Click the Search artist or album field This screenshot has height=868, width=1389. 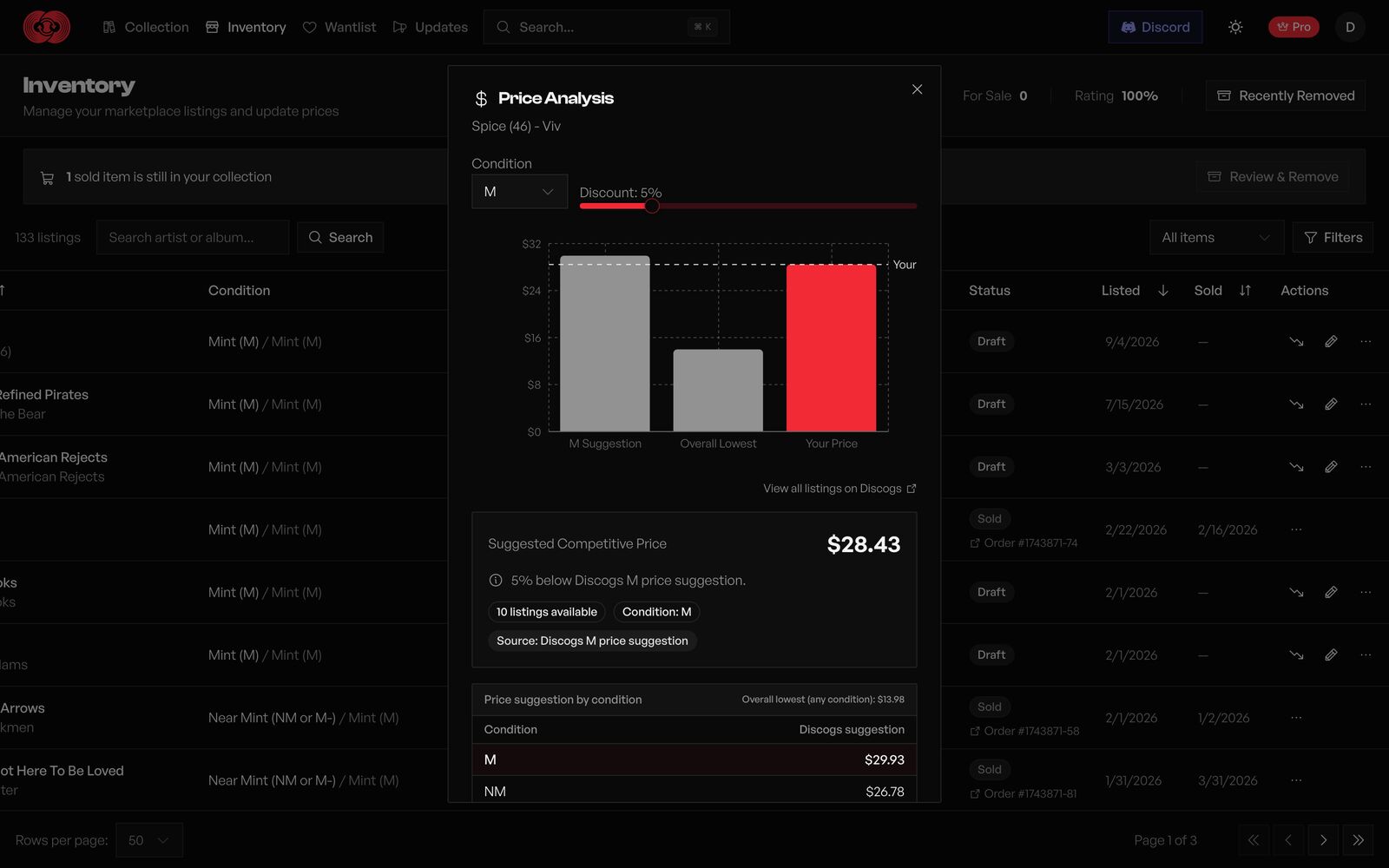click(x=193, y=238)
